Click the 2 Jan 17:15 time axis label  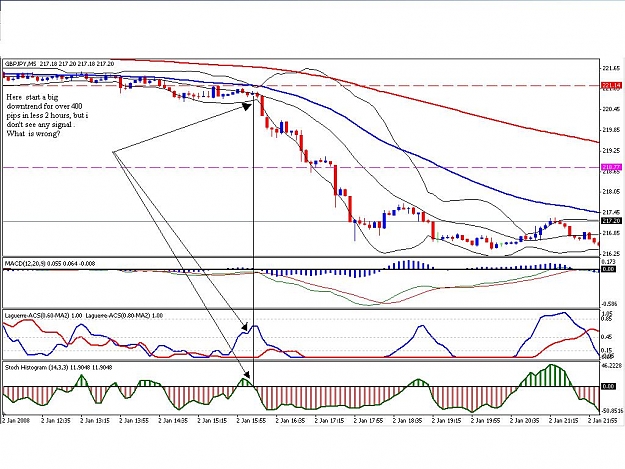tap(329, 420)
